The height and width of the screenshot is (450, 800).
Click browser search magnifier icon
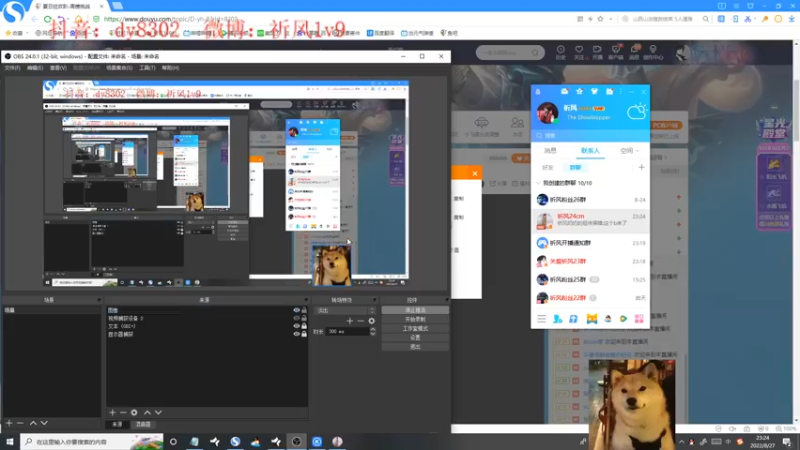pos(706,19)
